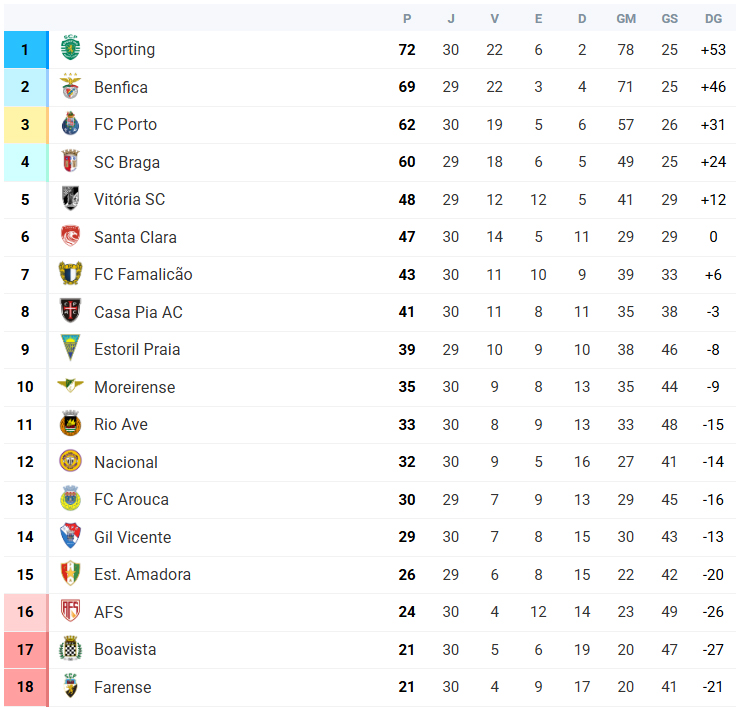Open the Gil Vicente team link

pyautogui.click(x=133, y=537)
